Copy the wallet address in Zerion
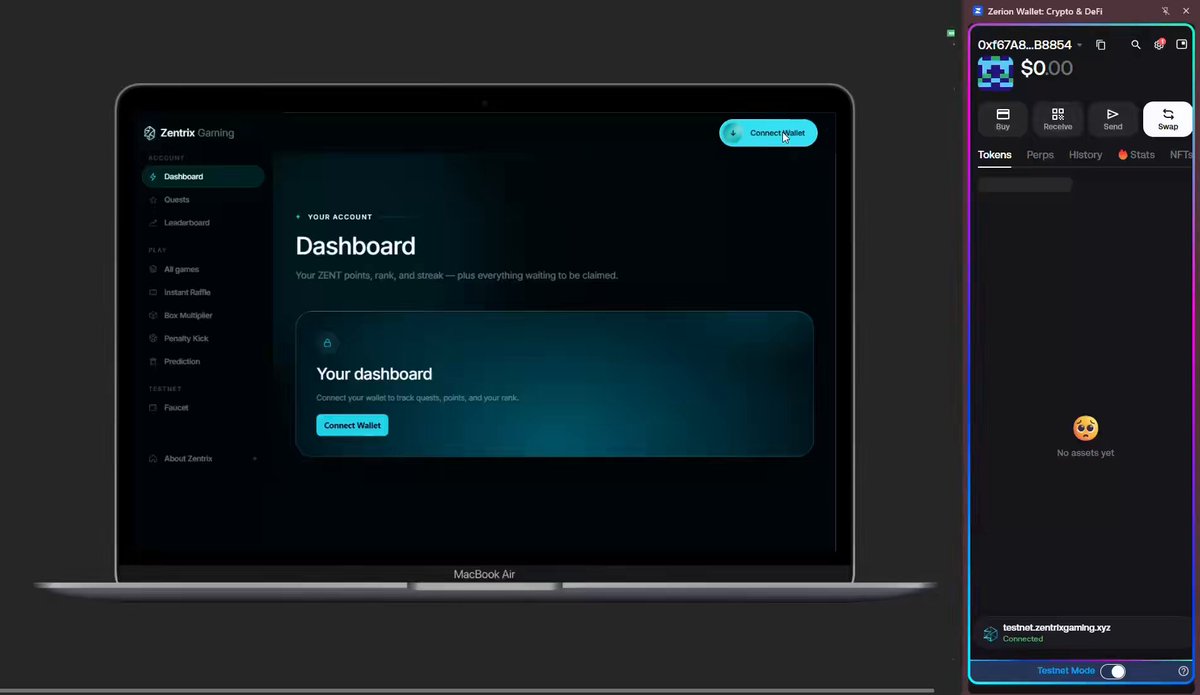Viewport: 1200px width, 695px height. (x=1100, y=45)
